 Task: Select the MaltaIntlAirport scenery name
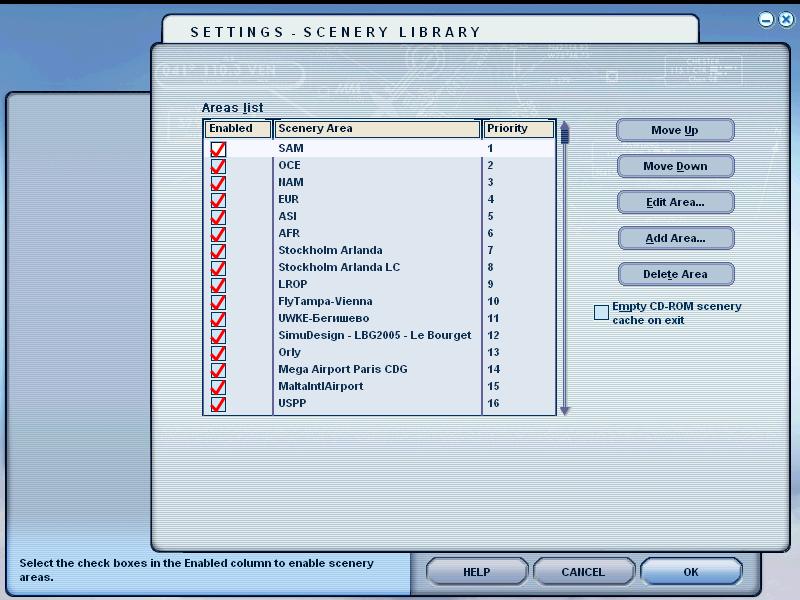tap(320, 386)
